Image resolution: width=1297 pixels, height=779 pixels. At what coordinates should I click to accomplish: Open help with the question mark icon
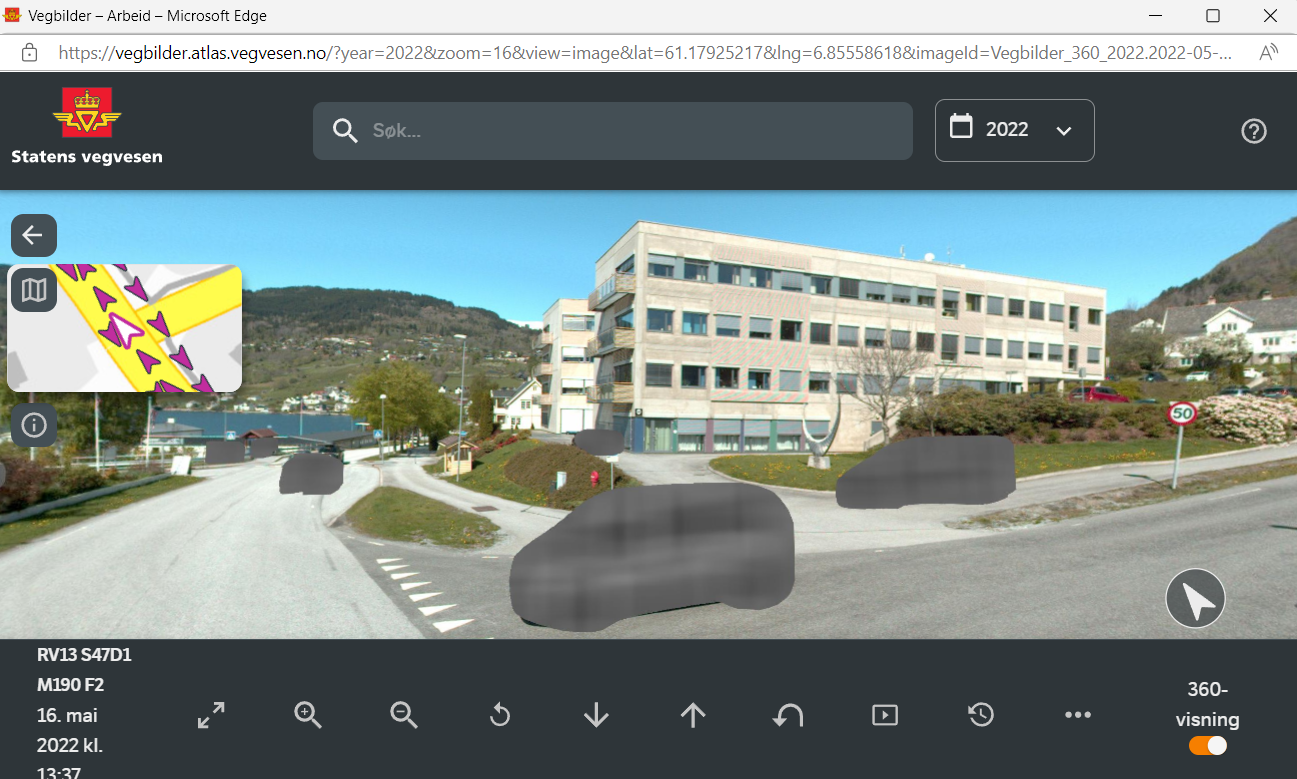[1253, 130]
